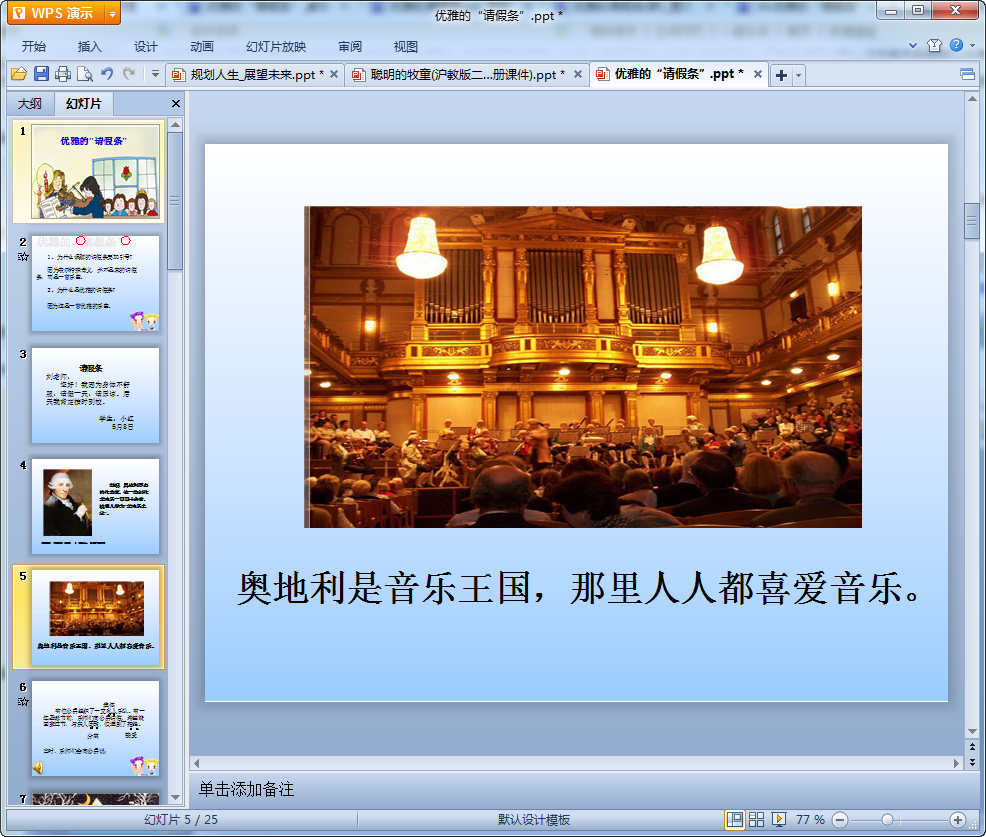Start slideshow from status bar icon
Viewport: 986px width, 837px height.
(778, 819)
